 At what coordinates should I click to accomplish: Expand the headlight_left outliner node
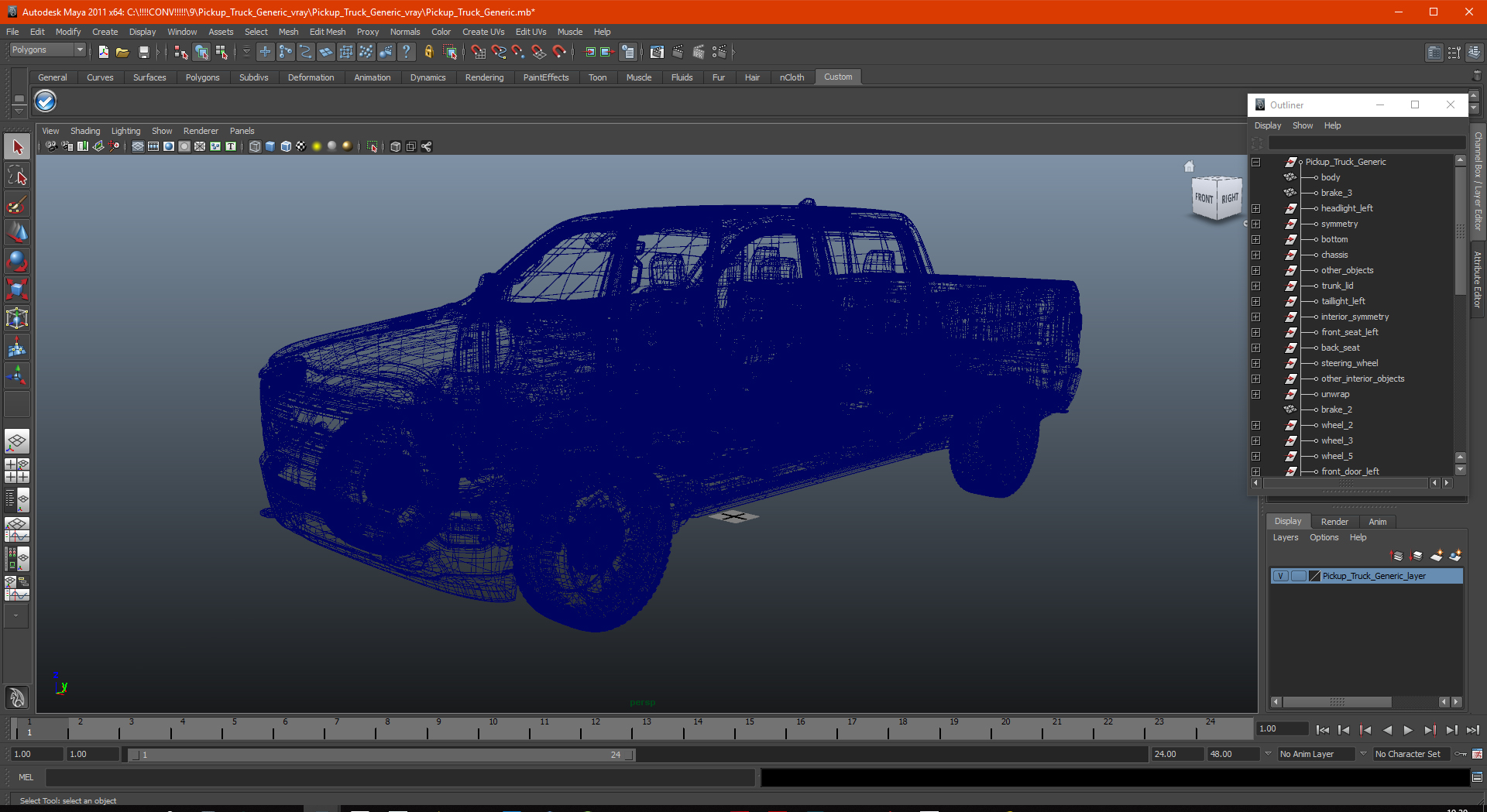1256,208
